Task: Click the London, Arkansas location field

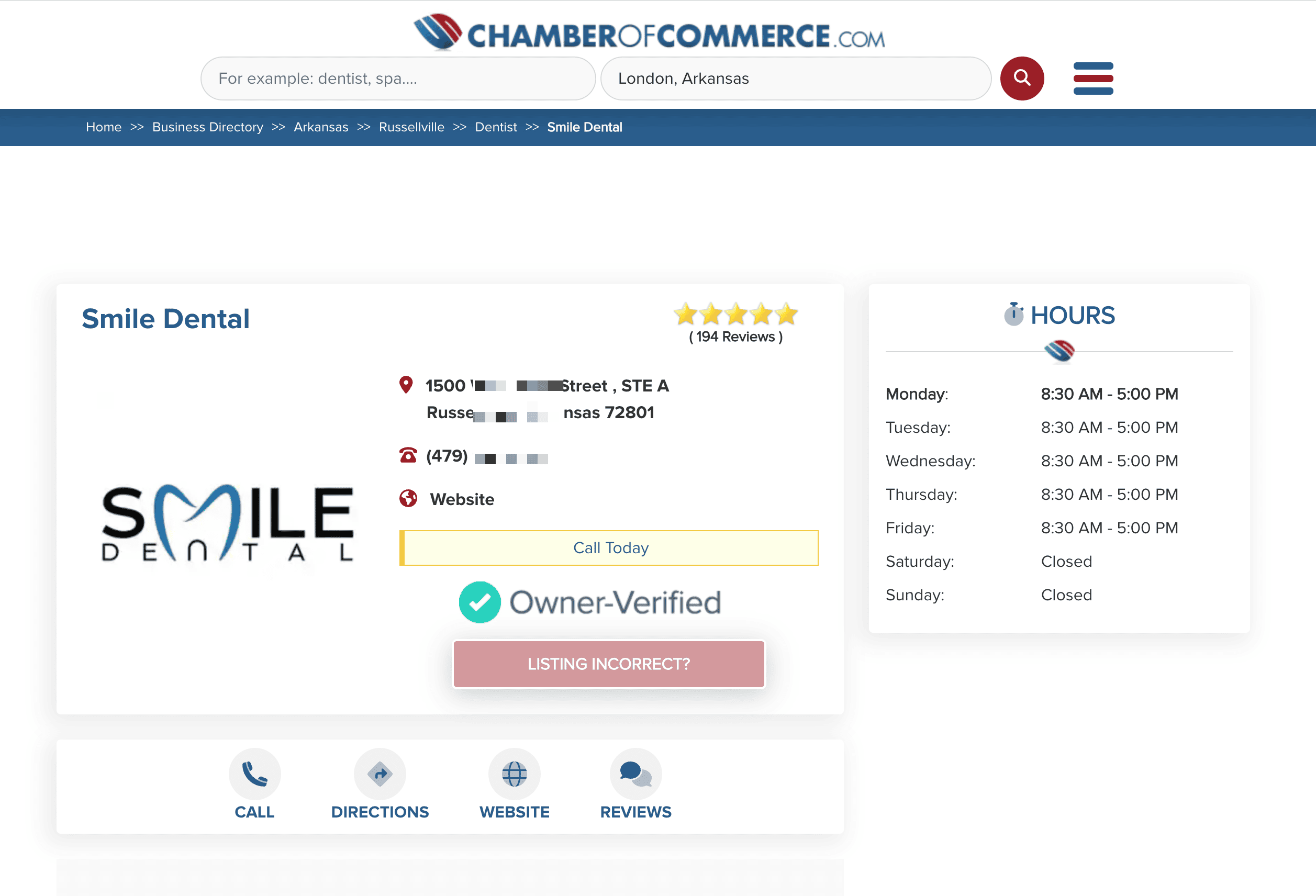Action: pyautogui.click(x=795, y=78)
